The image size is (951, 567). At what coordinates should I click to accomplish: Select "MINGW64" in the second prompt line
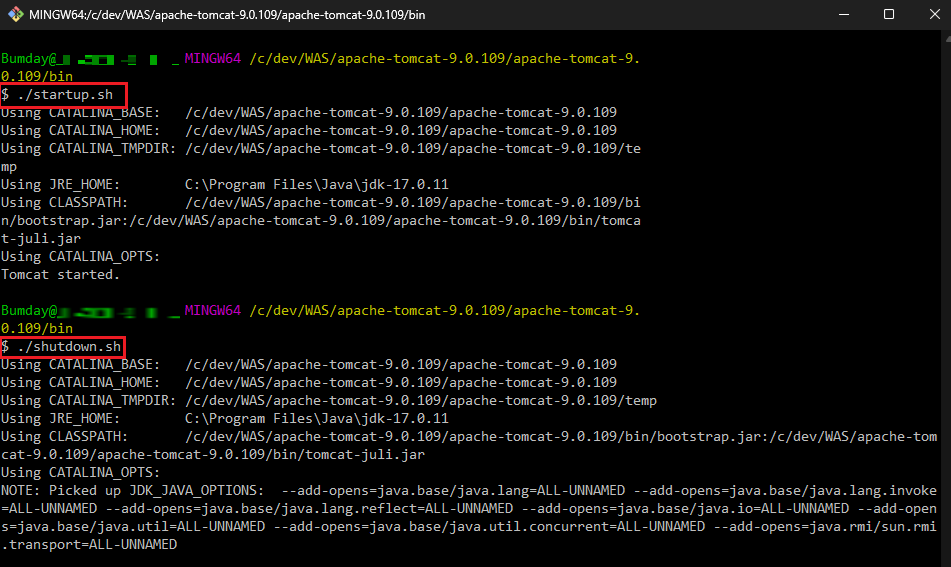tap(213, 310)
